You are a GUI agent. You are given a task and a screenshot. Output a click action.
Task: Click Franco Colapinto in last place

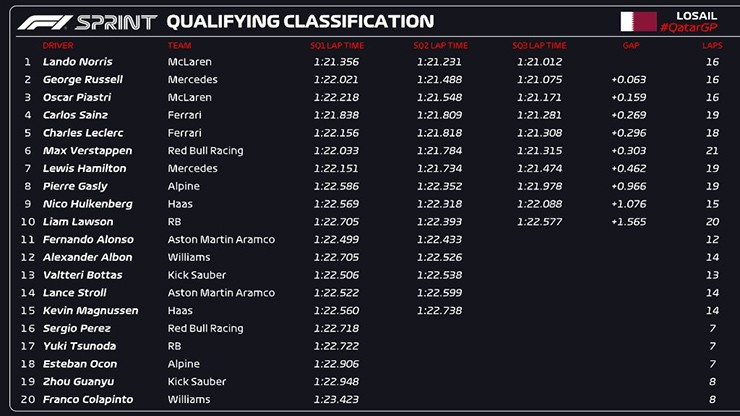[87, 400]
